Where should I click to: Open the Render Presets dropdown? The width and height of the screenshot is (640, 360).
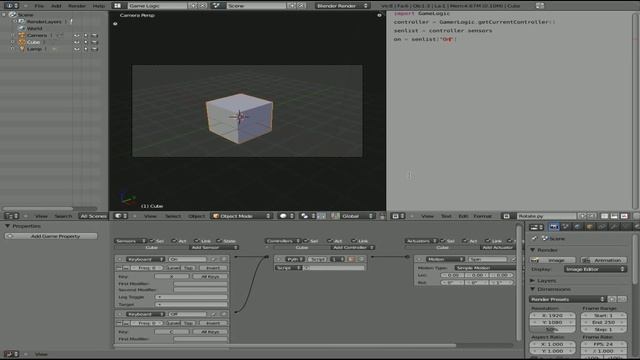point(567,299)
